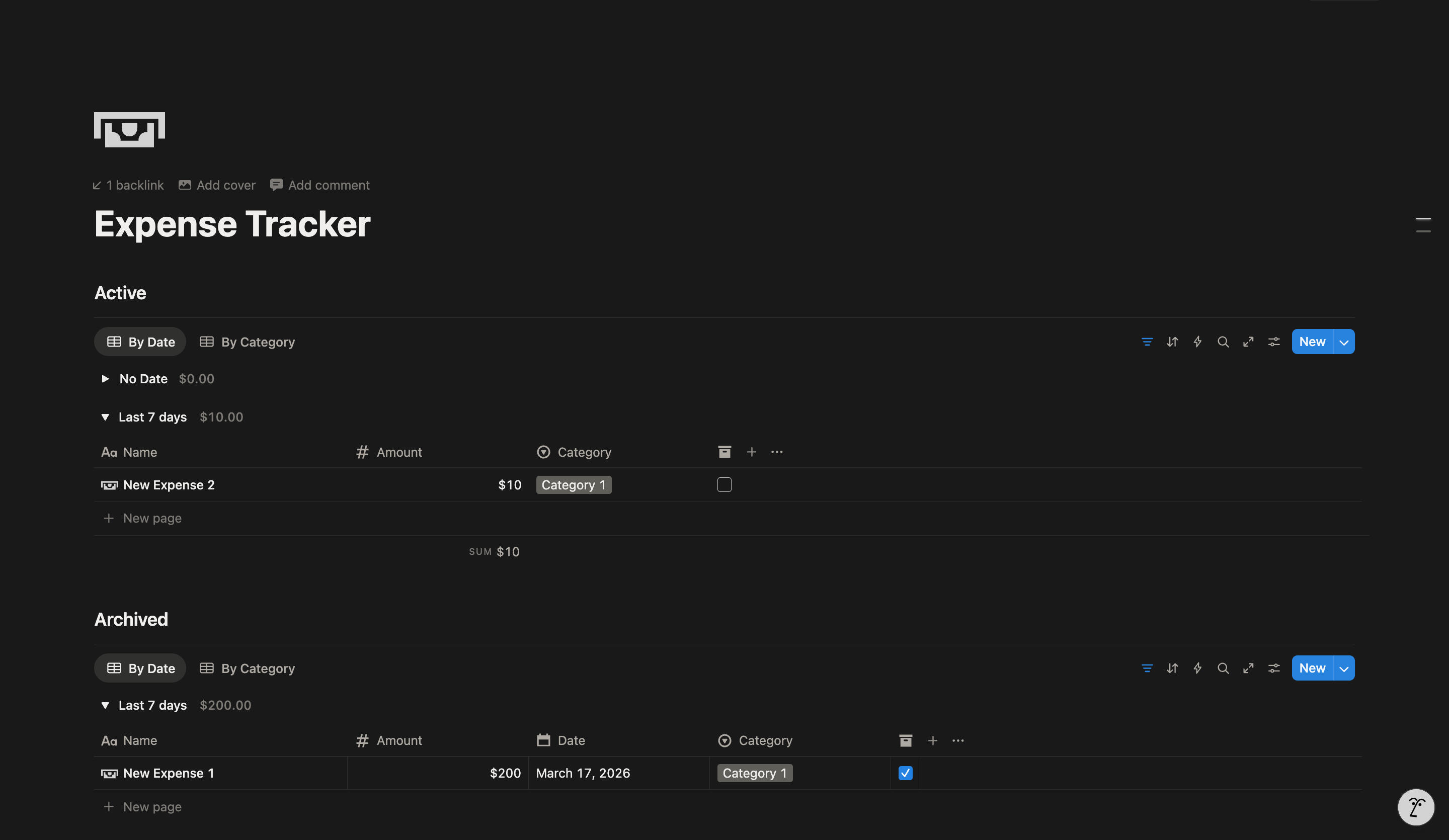Click the expense tracker page icon
The width and height of the screenshot is (1449, 840).
[x=129, y=129]
